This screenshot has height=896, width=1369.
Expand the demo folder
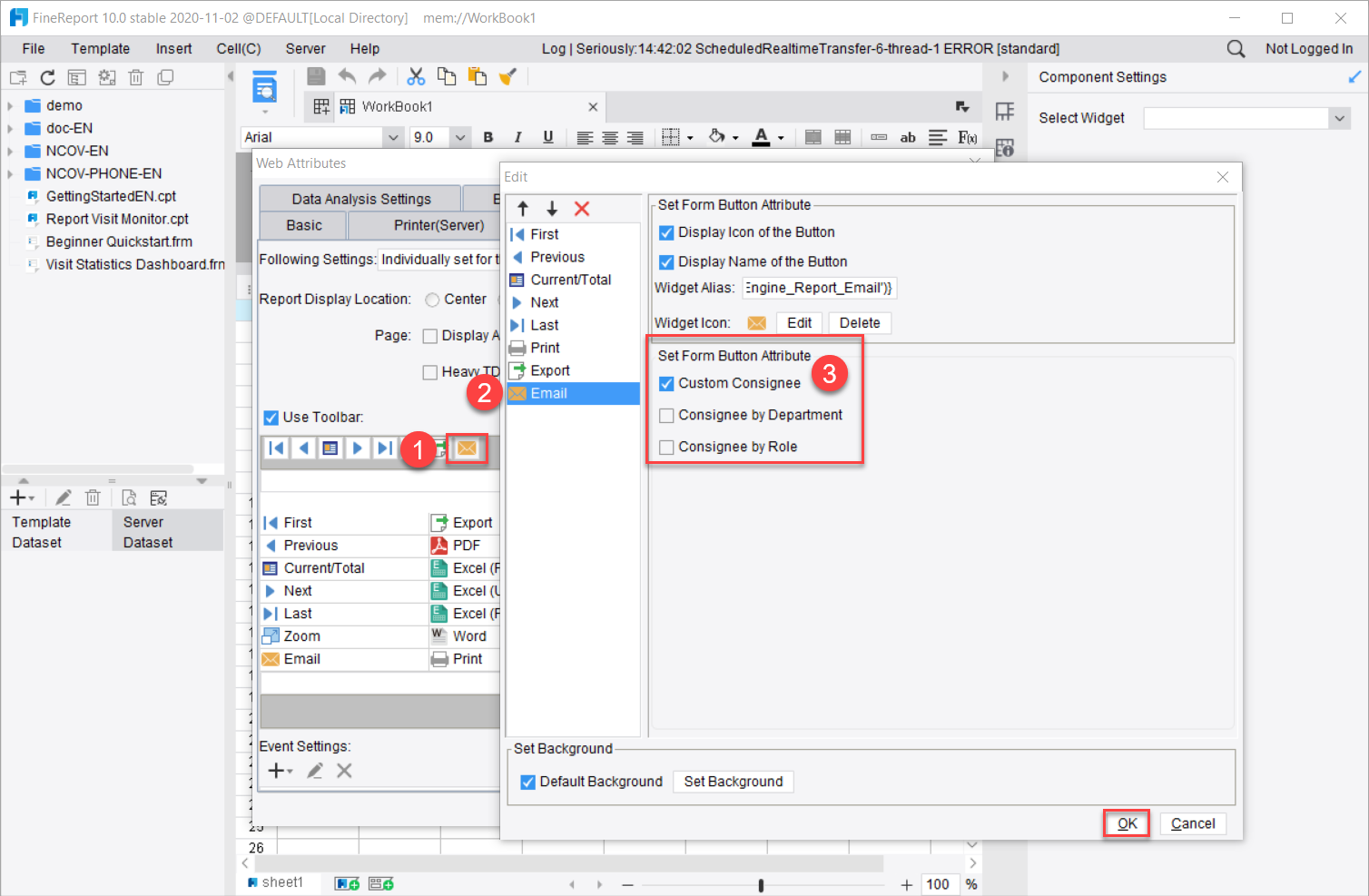click(10, 106)
